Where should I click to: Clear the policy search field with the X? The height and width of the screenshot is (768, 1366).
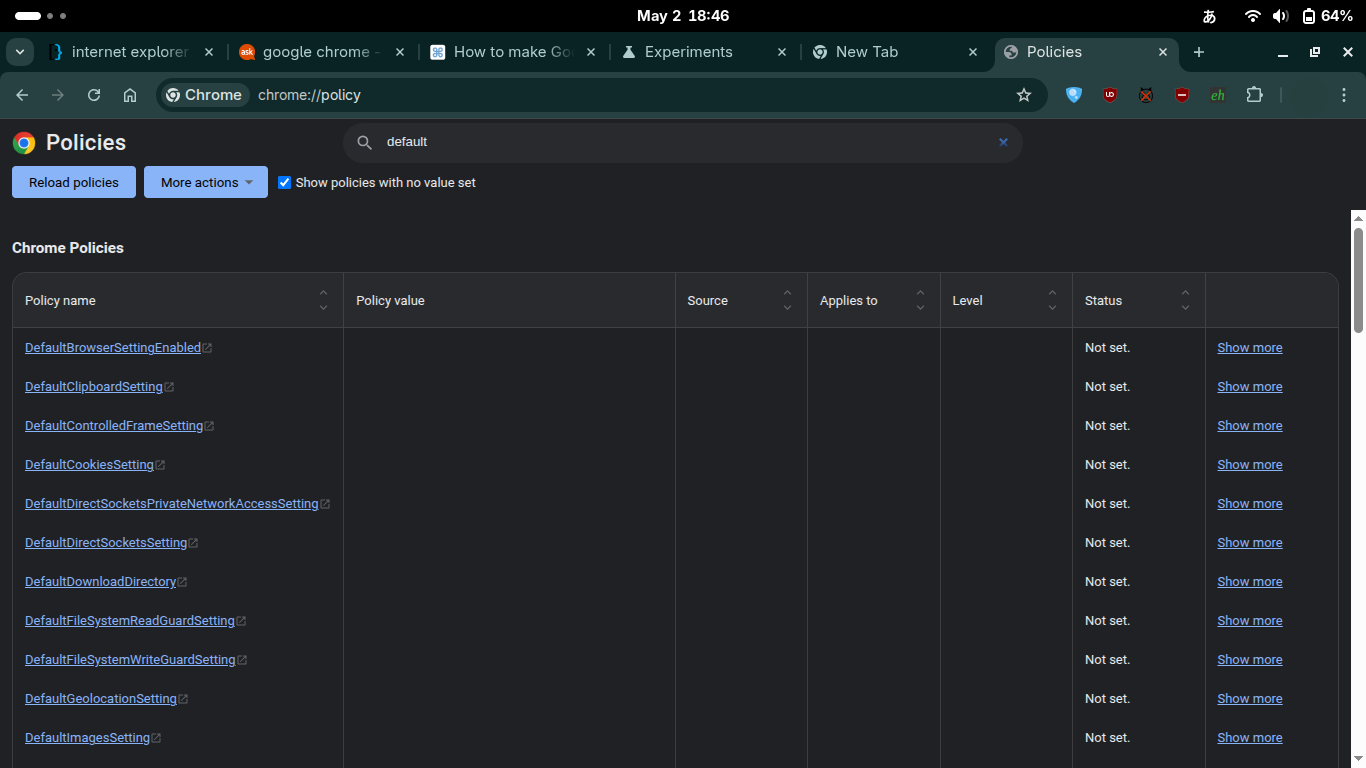point(1003,142)
